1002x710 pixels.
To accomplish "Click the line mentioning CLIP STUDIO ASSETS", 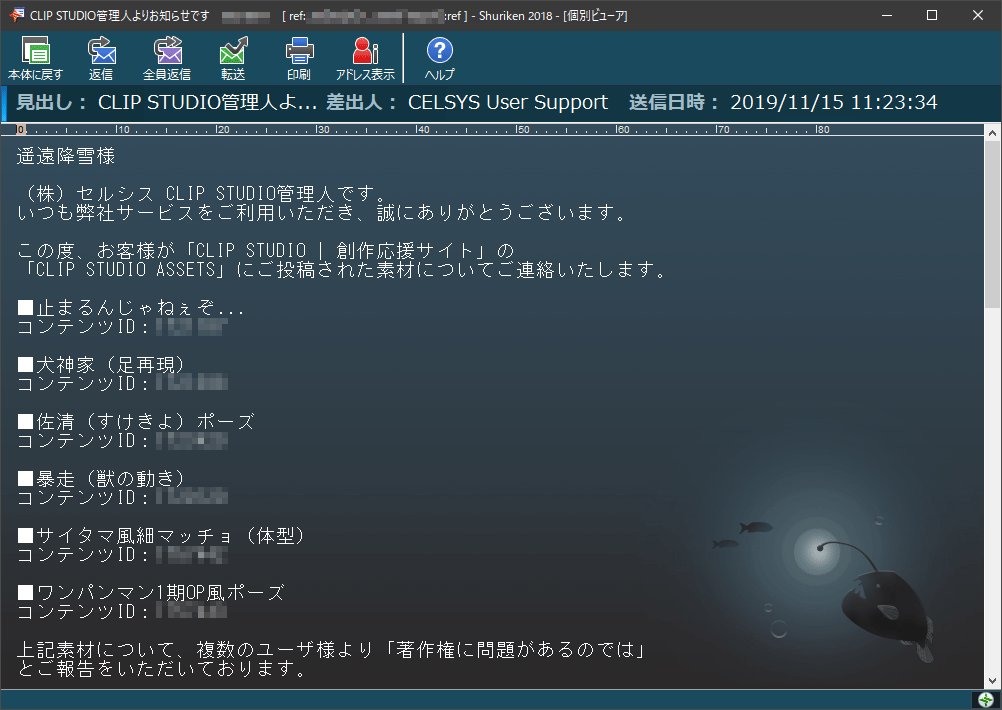I will pos(342,270).
